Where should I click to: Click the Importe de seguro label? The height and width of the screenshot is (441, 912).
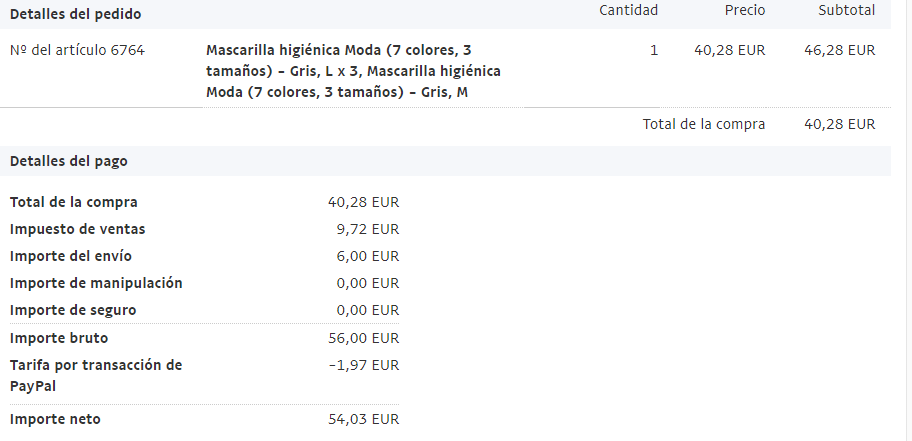[x=73, y=310]
